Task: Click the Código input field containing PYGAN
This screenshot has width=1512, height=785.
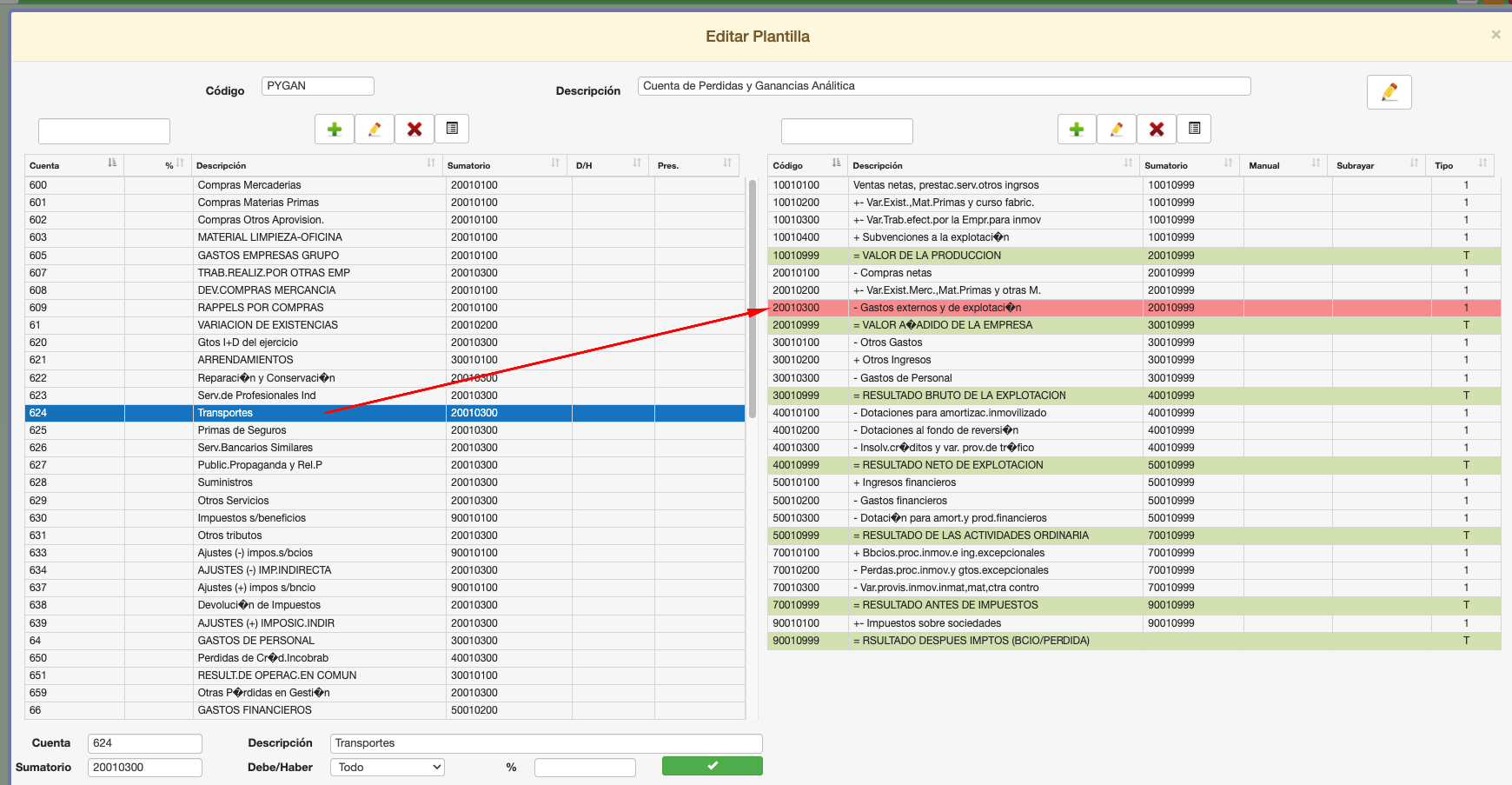Action: coord(317,86)
